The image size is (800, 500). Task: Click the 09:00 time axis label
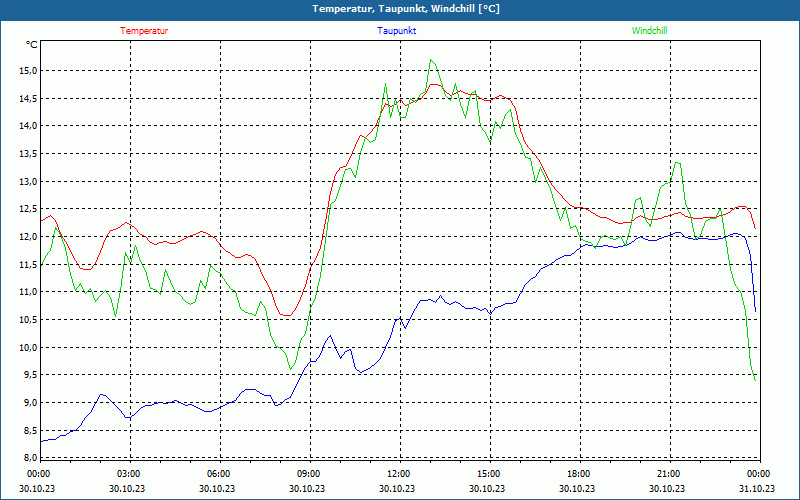pyautogui.click(x=309, y=474)
